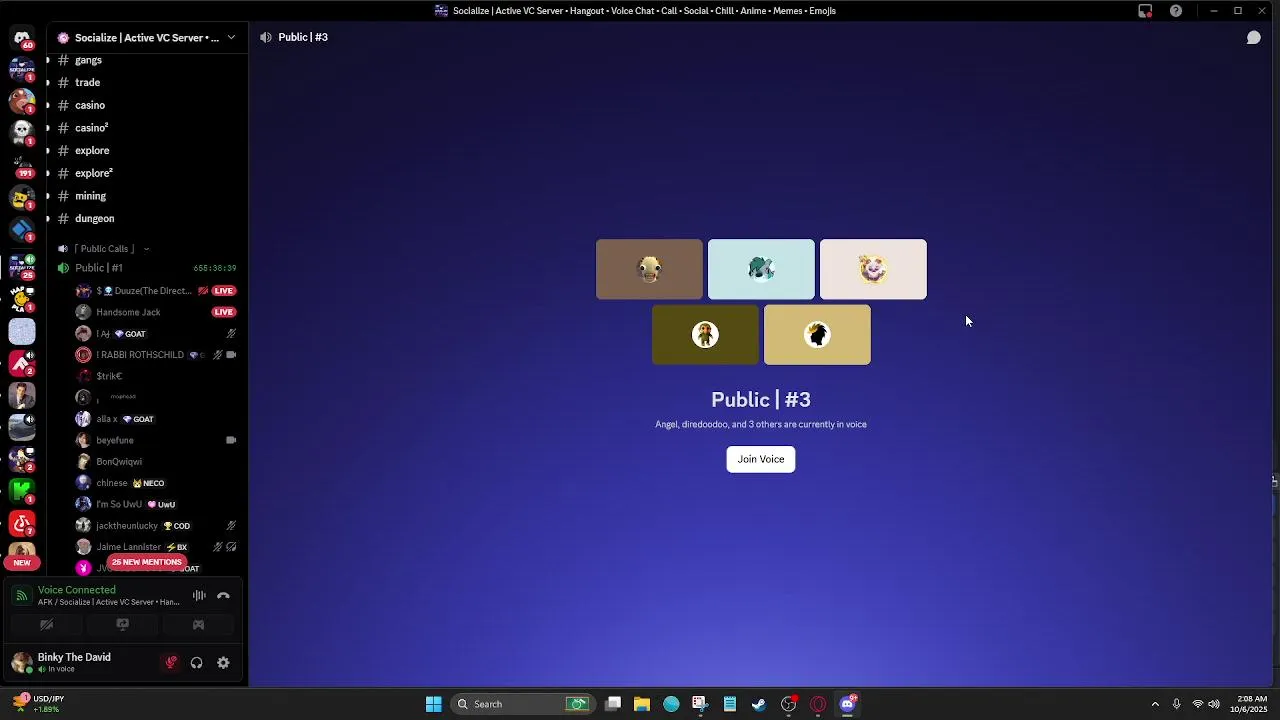Show hidden system tray icons chevron

[x=1155, y=704]
